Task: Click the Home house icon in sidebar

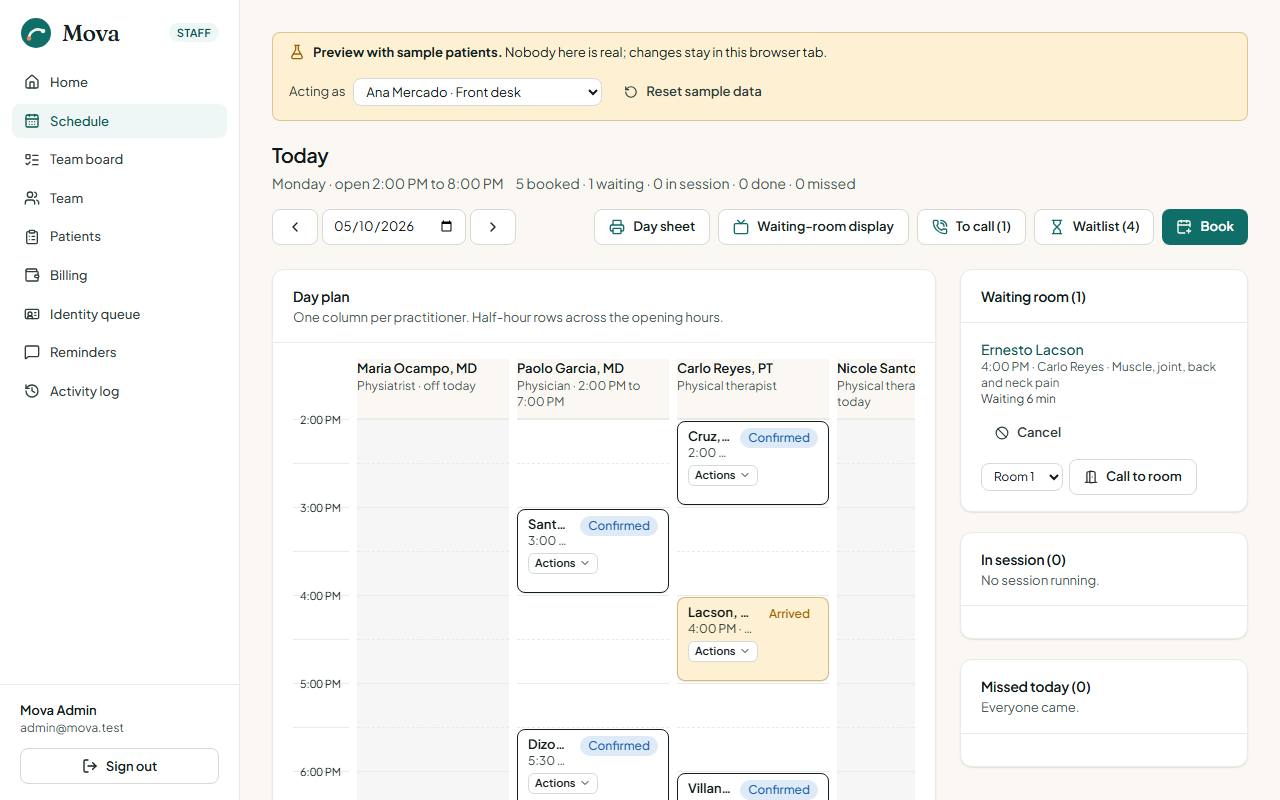Action: pyautogui.click(x=32, y=82)
